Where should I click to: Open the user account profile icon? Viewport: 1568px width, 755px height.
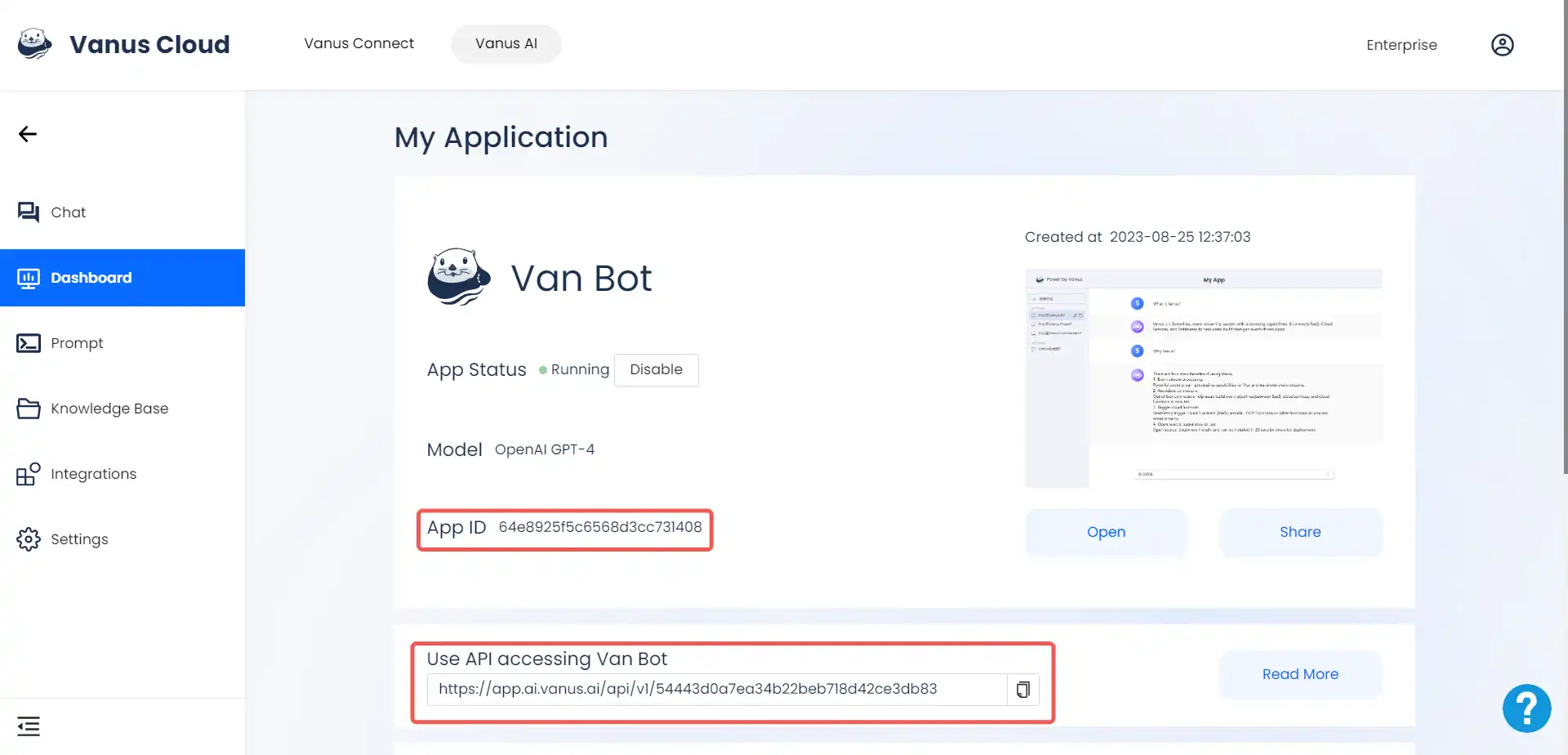[1502, 45]
